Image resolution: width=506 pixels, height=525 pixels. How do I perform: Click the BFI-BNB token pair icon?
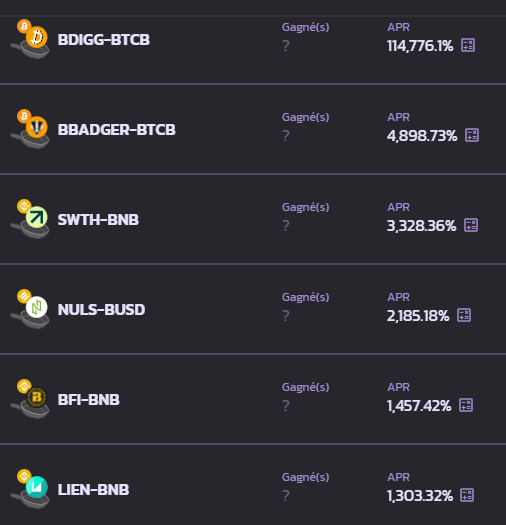30,399
